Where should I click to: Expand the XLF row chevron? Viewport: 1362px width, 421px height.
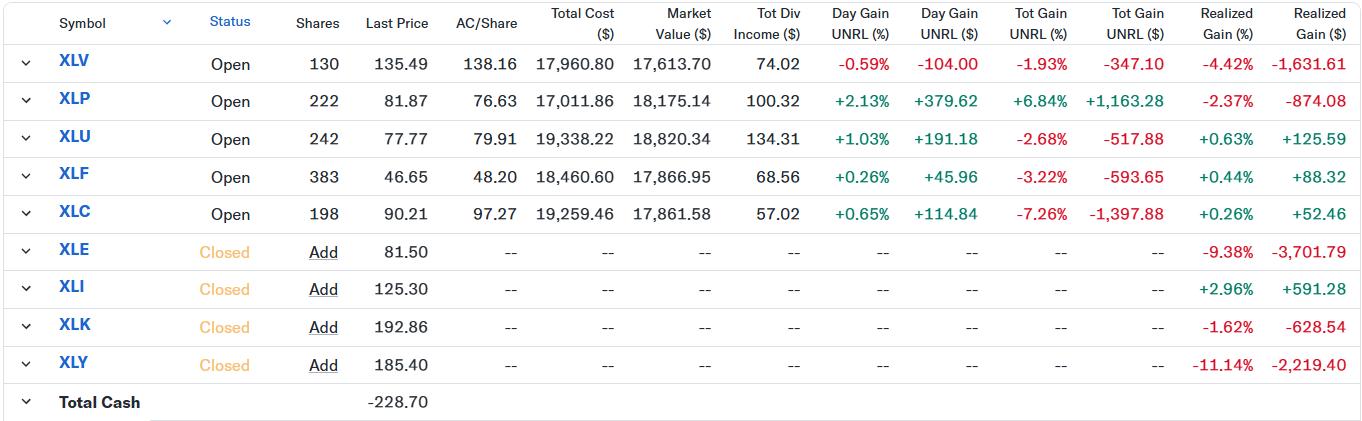tap(26, 176)
